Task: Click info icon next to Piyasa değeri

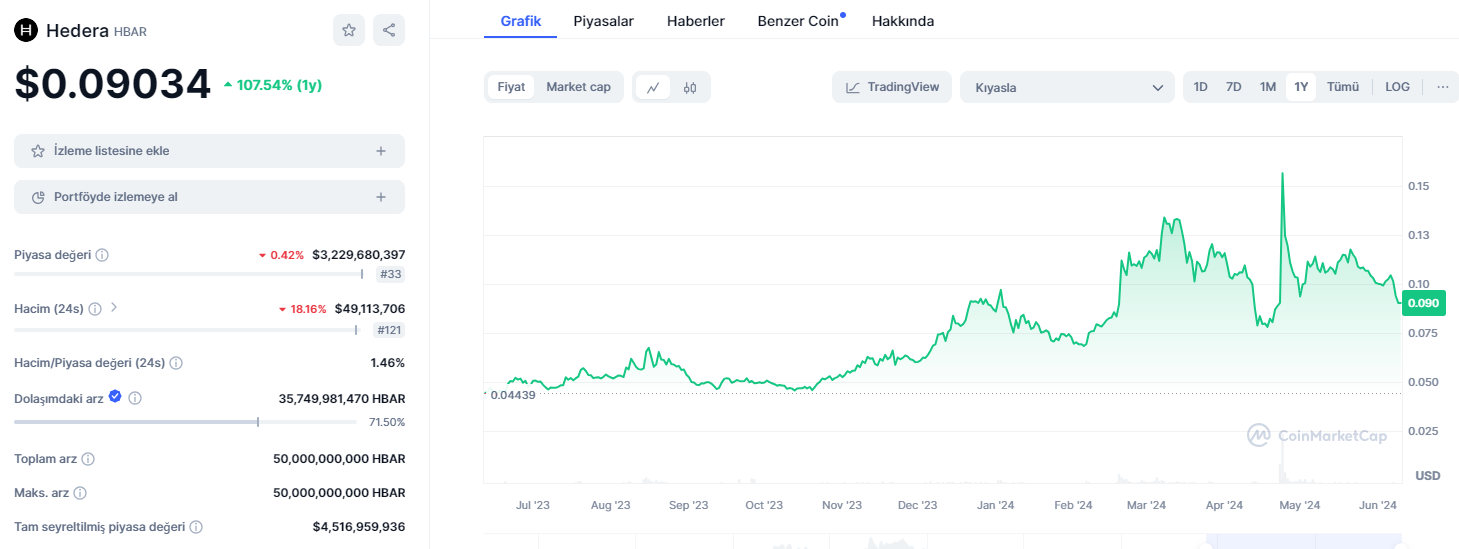Action: click(102, 255)
